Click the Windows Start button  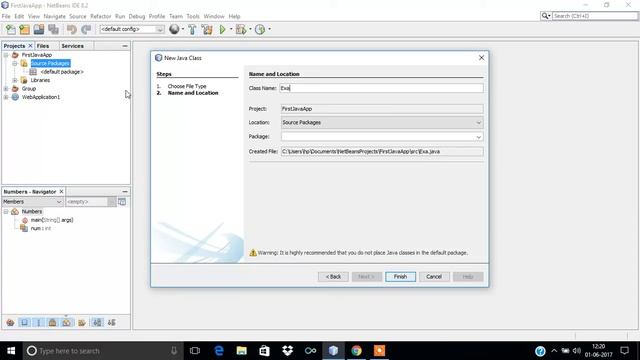[11, 351]
